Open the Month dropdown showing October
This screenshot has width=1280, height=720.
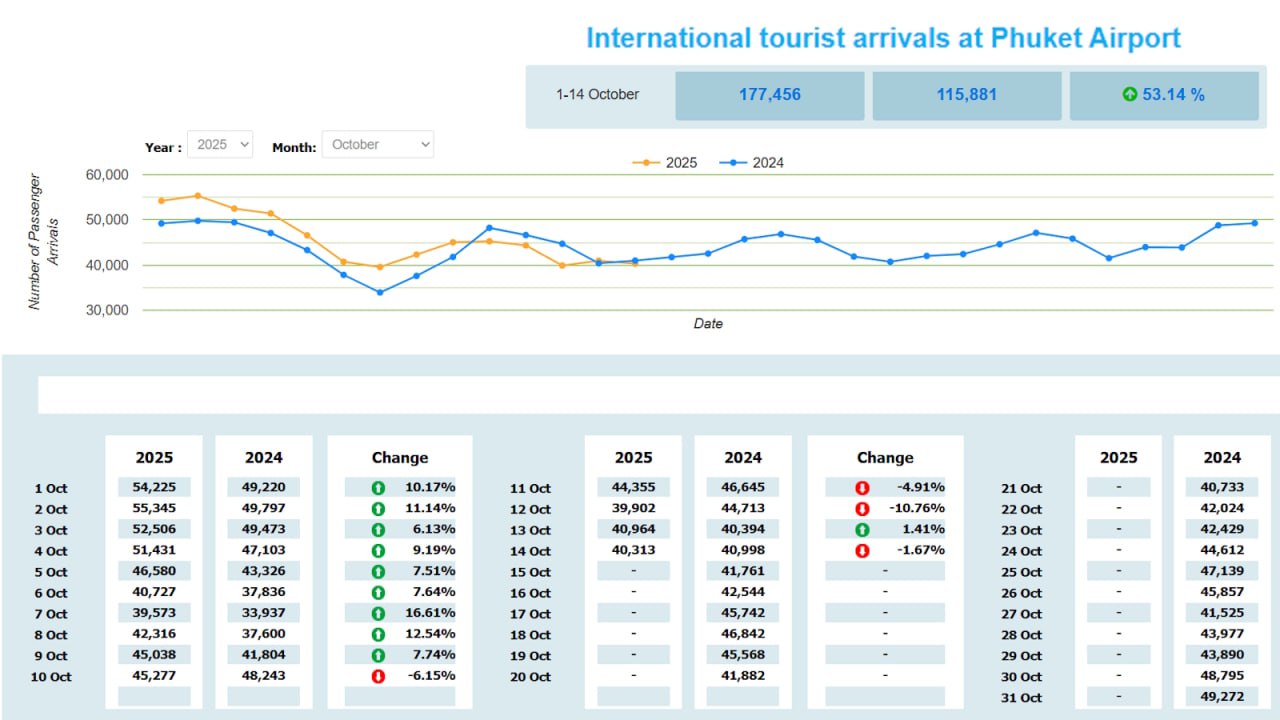click(x=378, y=145)
